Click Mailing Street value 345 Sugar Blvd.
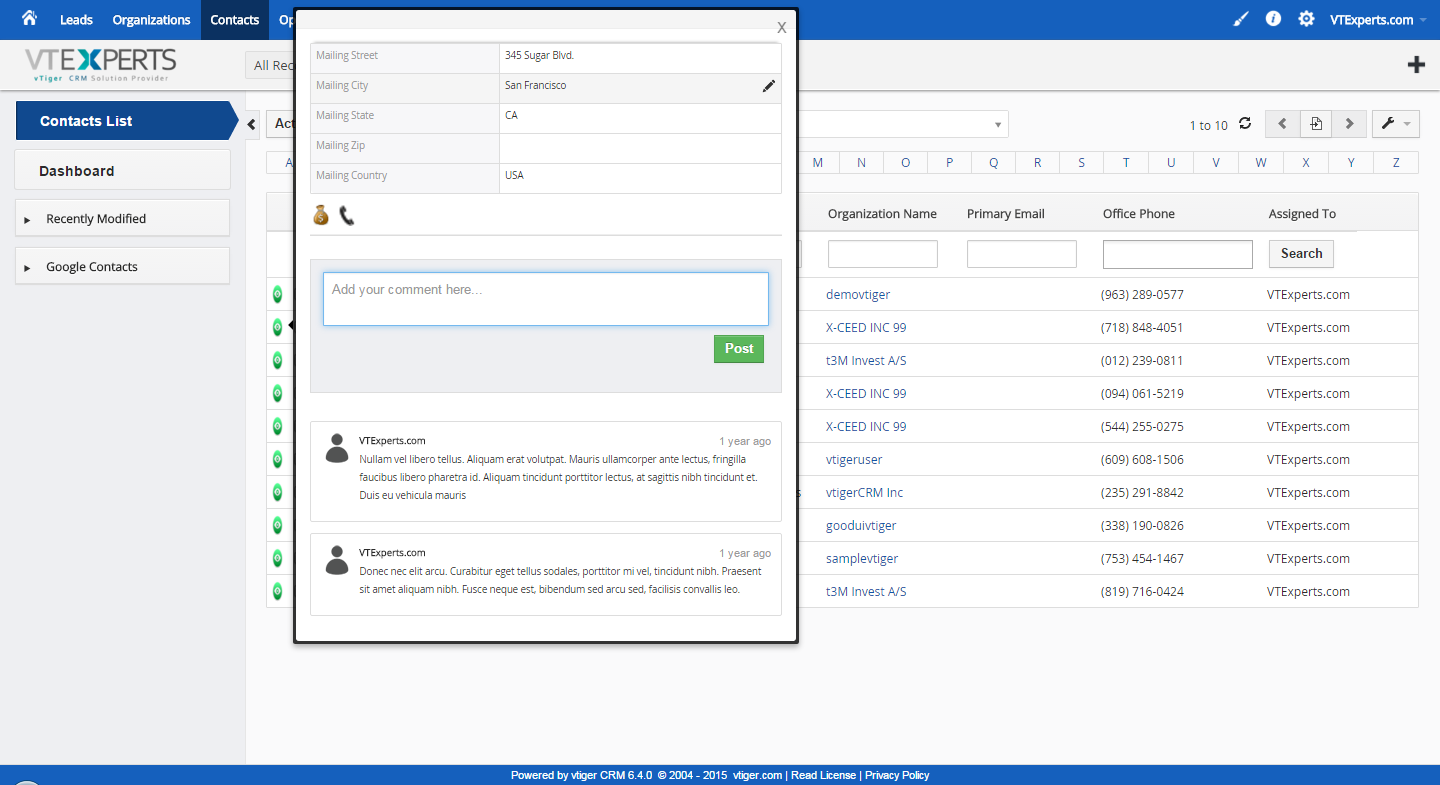This screenshot has width=1440, height=785. tap(539, 55)
